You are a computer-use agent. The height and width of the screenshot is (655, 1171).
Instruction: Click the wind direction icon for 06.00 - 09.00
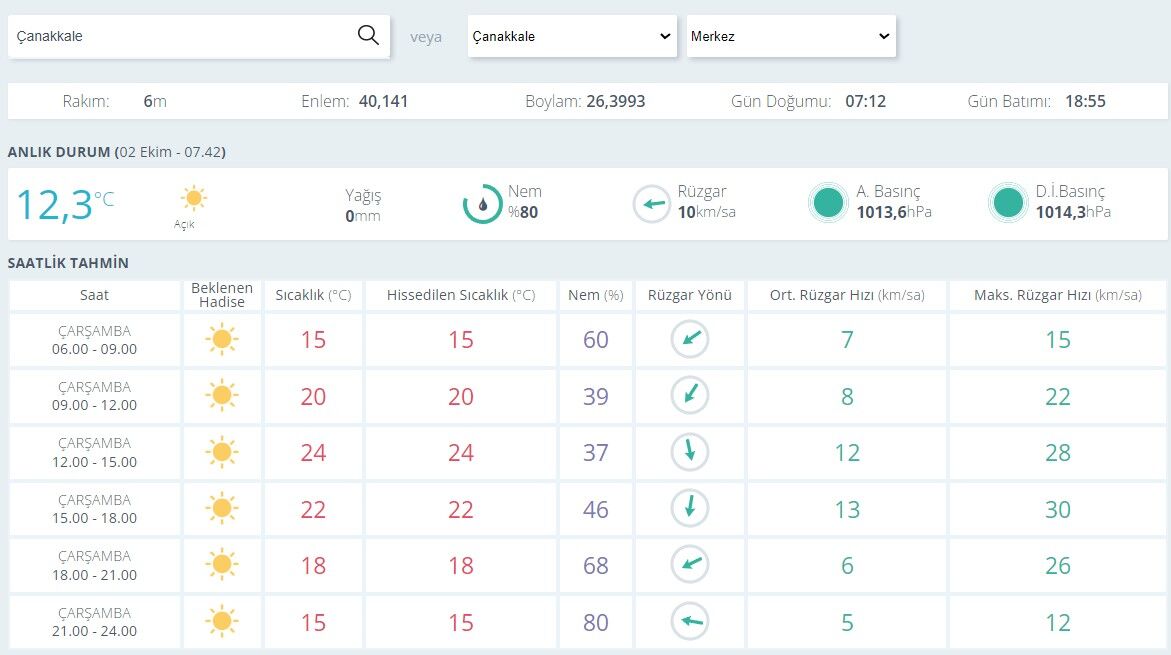pyautogui.click(x=690, y=339)
